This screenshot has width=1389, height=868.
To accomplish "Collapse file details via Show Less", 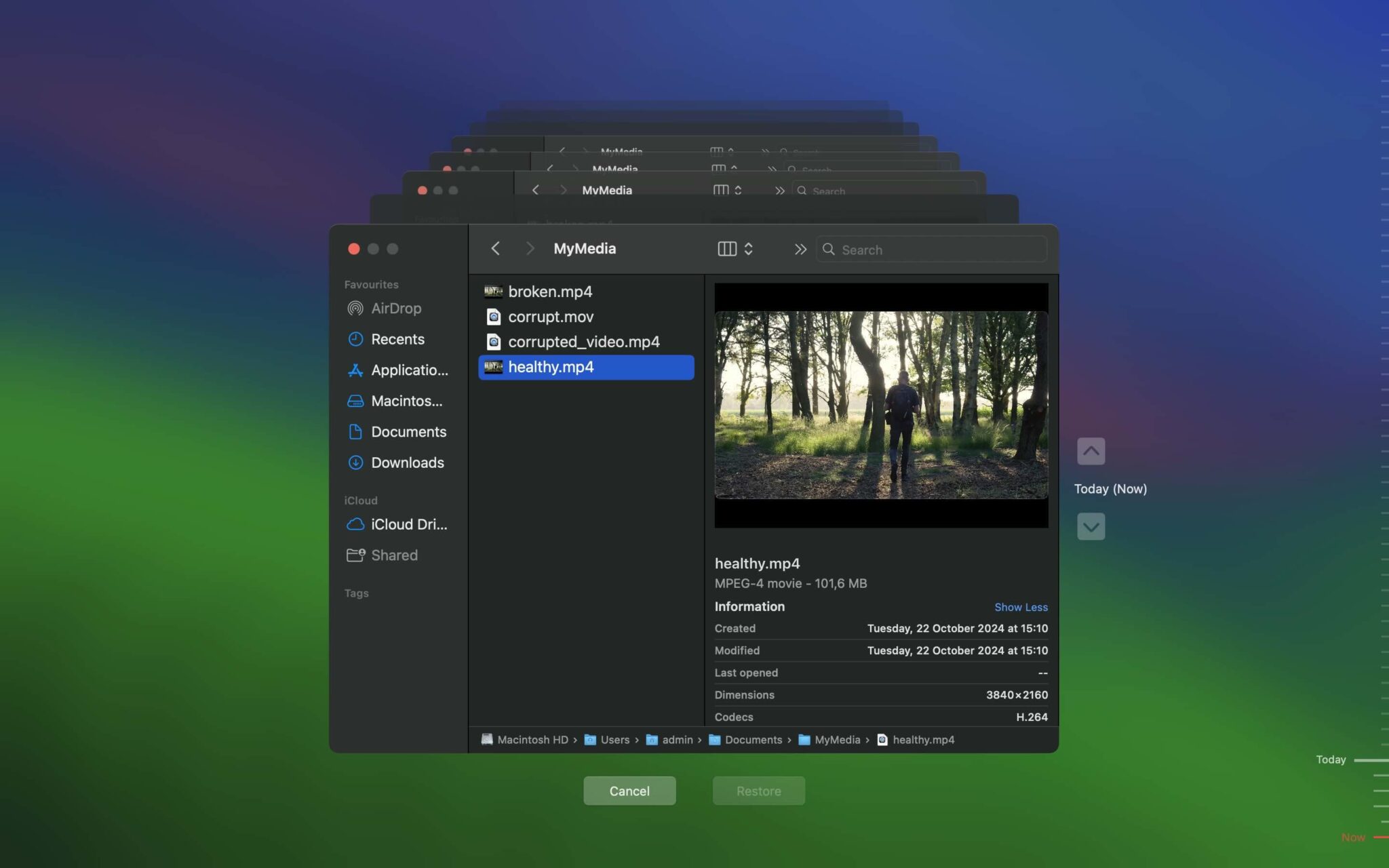I will pos(1021,607).
